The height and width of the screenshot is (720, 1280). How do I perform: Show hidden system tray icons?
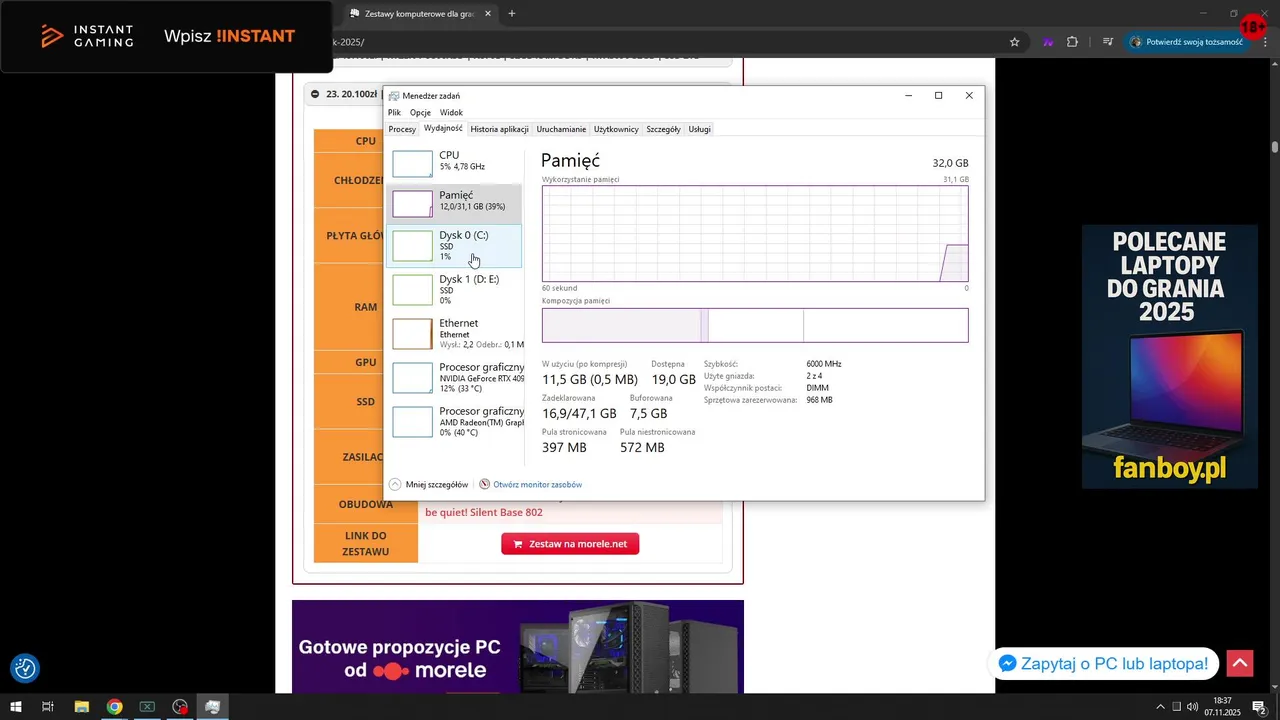(x=1160, y=707)
